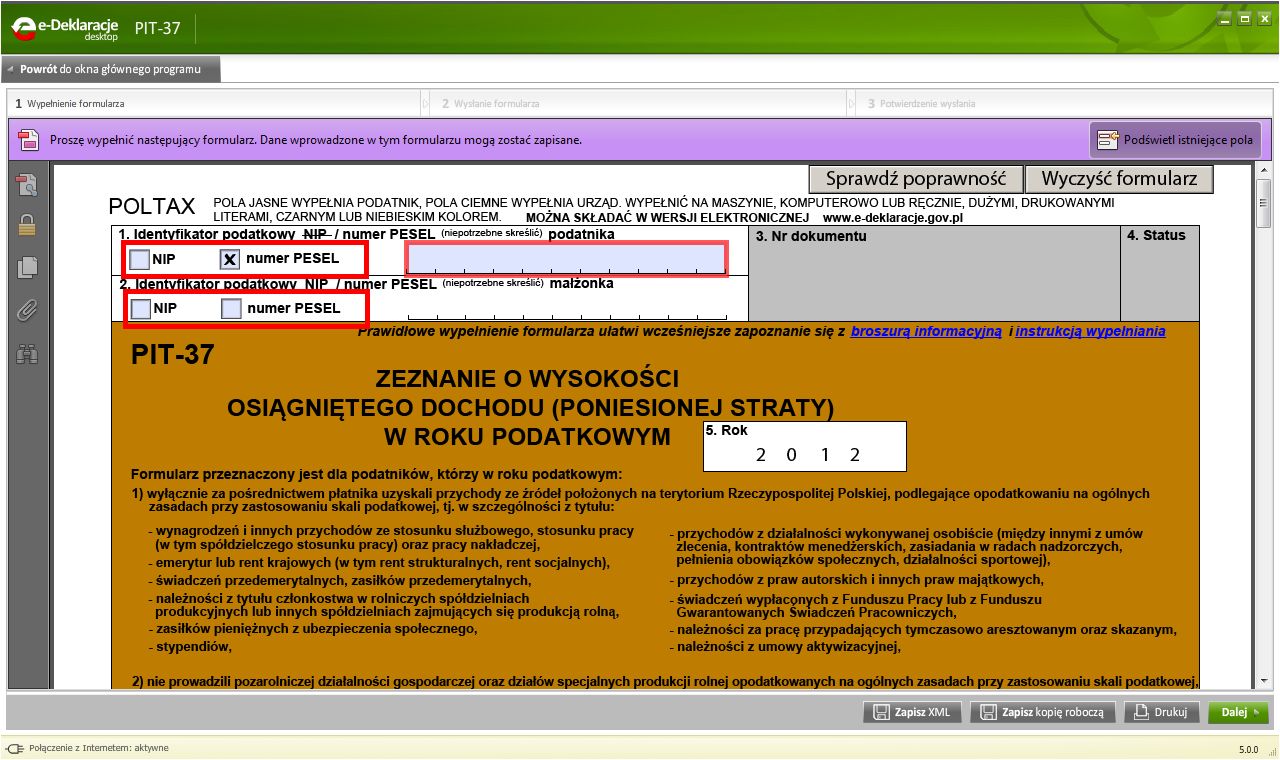Image resolution: width=1280 pixels, height=760 pixels.
Task: Click the www.e-deklaracje.gov.pl address text
Action: (x=892, y=216)
